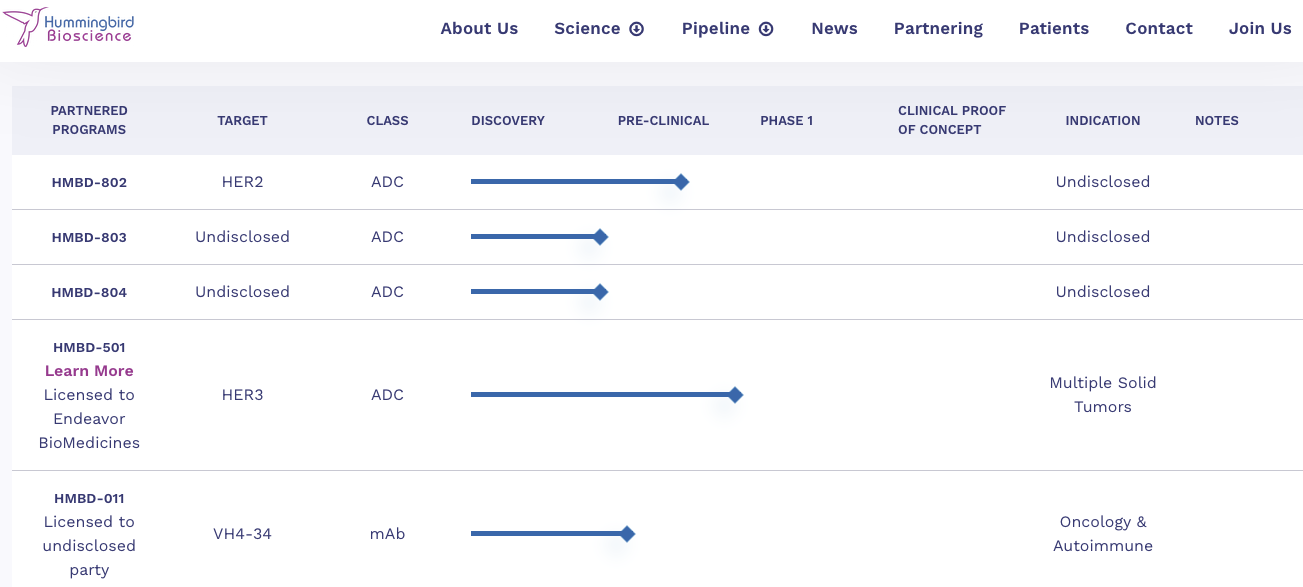Click the HMBD-804 progress diamond marker
1303x587 pixels.
coord(600,292)
